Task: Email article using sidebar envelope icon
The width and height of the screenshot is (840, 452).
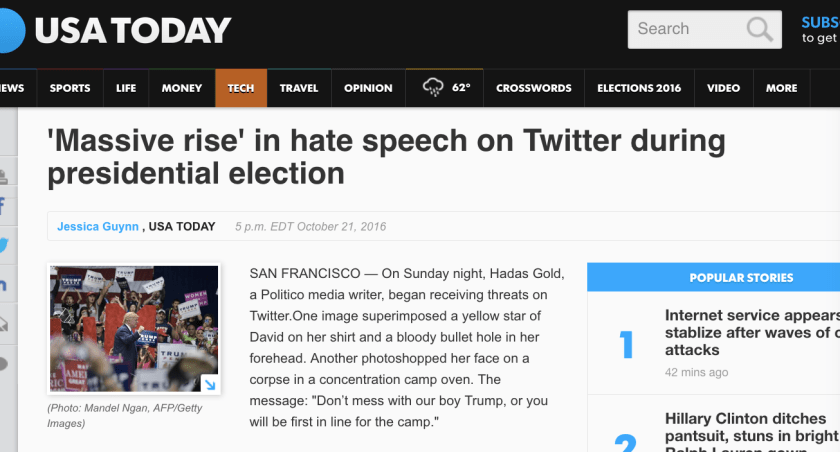Action: (x=4, y=323)
